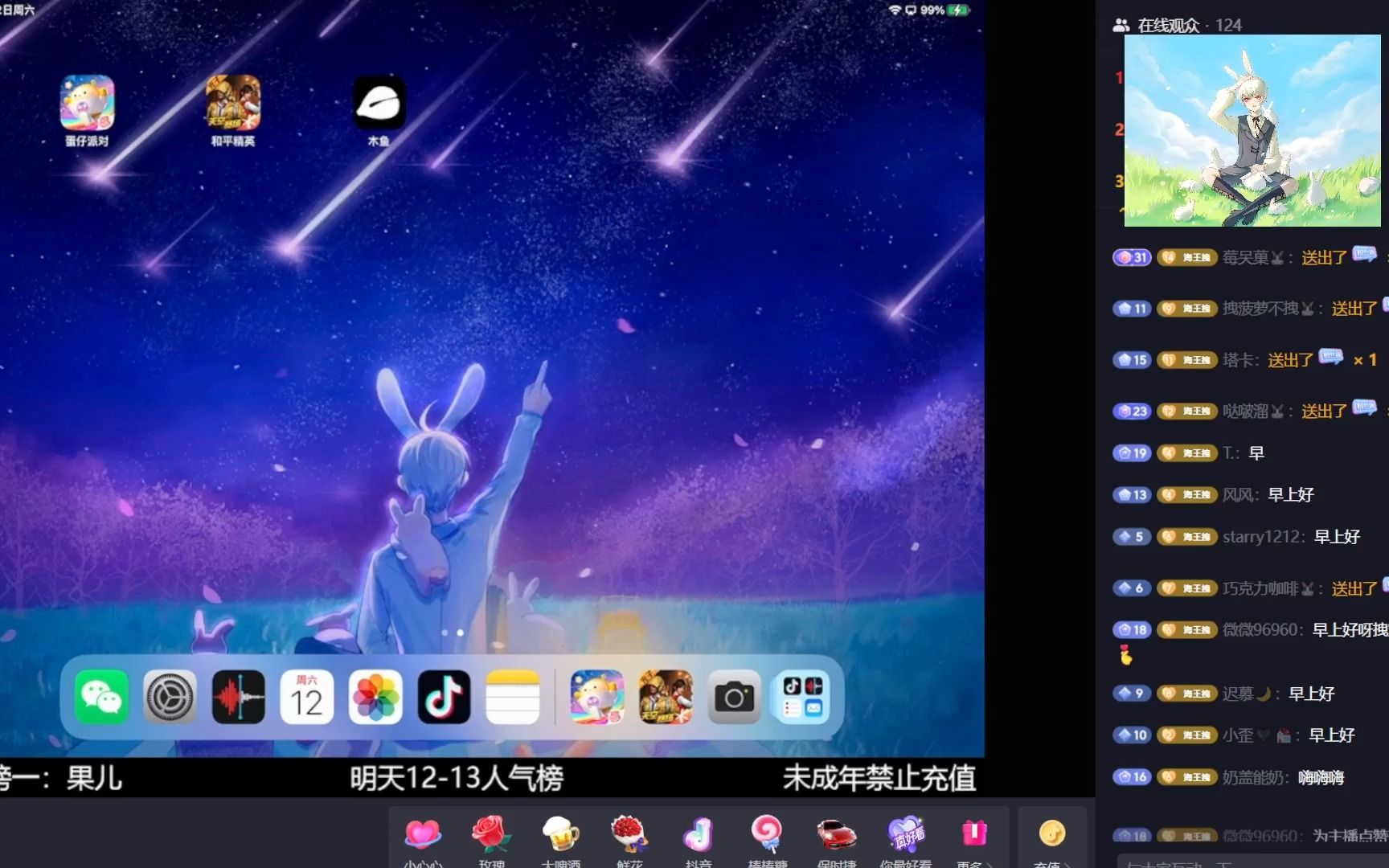Open the Calendar app showing 12
The height and width of the screenshot is (868, 1389).
click(307, 697)
